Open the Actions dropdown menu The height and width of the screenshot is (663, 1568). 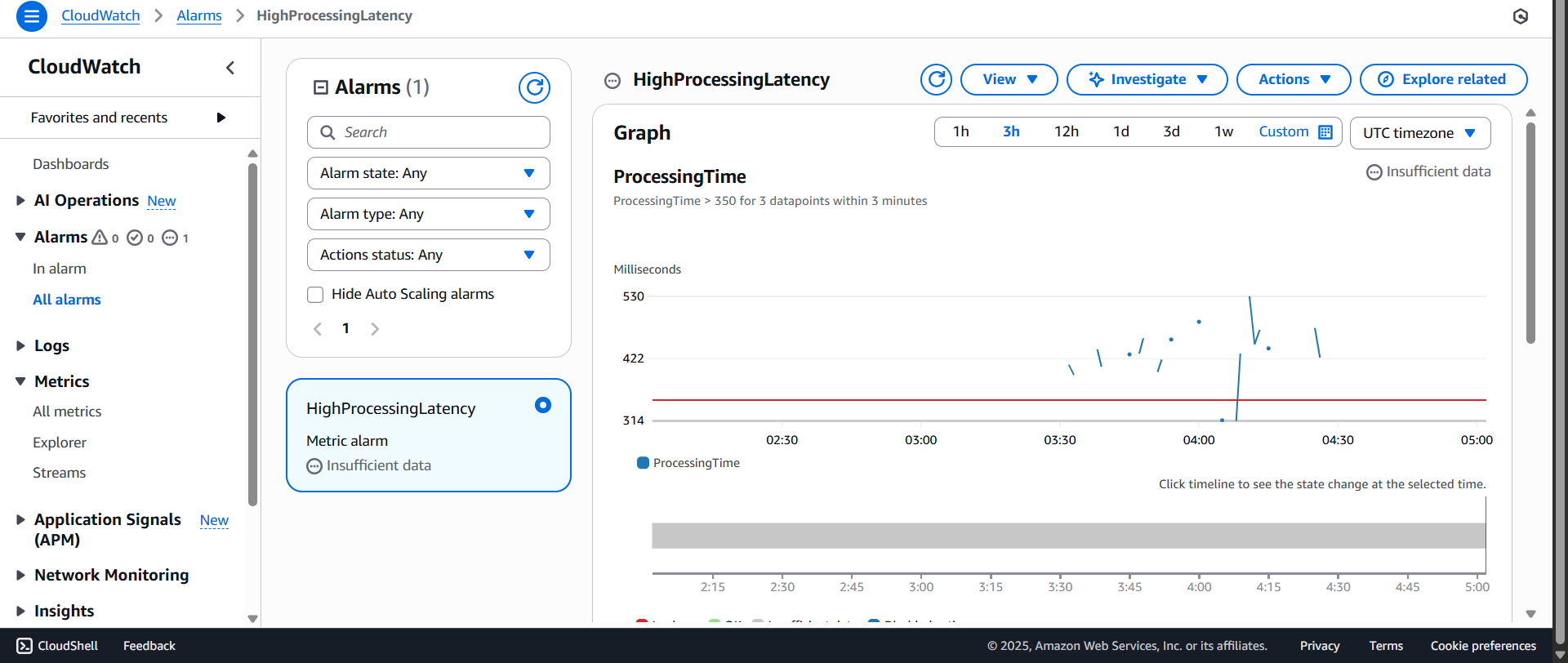click(1294, 79)
